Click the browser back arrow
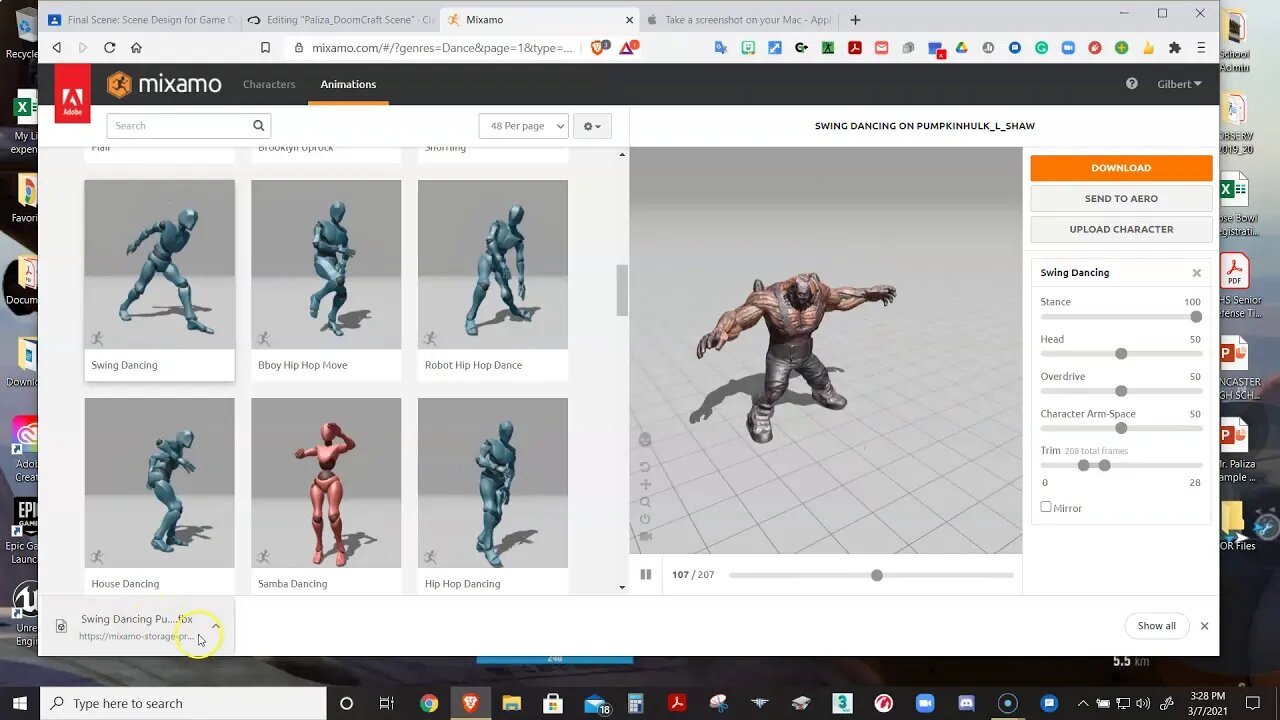 tap(57, 47)
